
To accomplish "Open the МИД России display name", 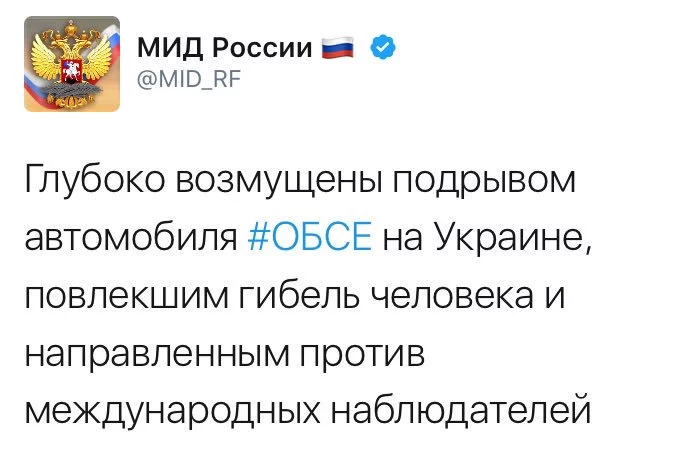I will click(x=225, y=47).
